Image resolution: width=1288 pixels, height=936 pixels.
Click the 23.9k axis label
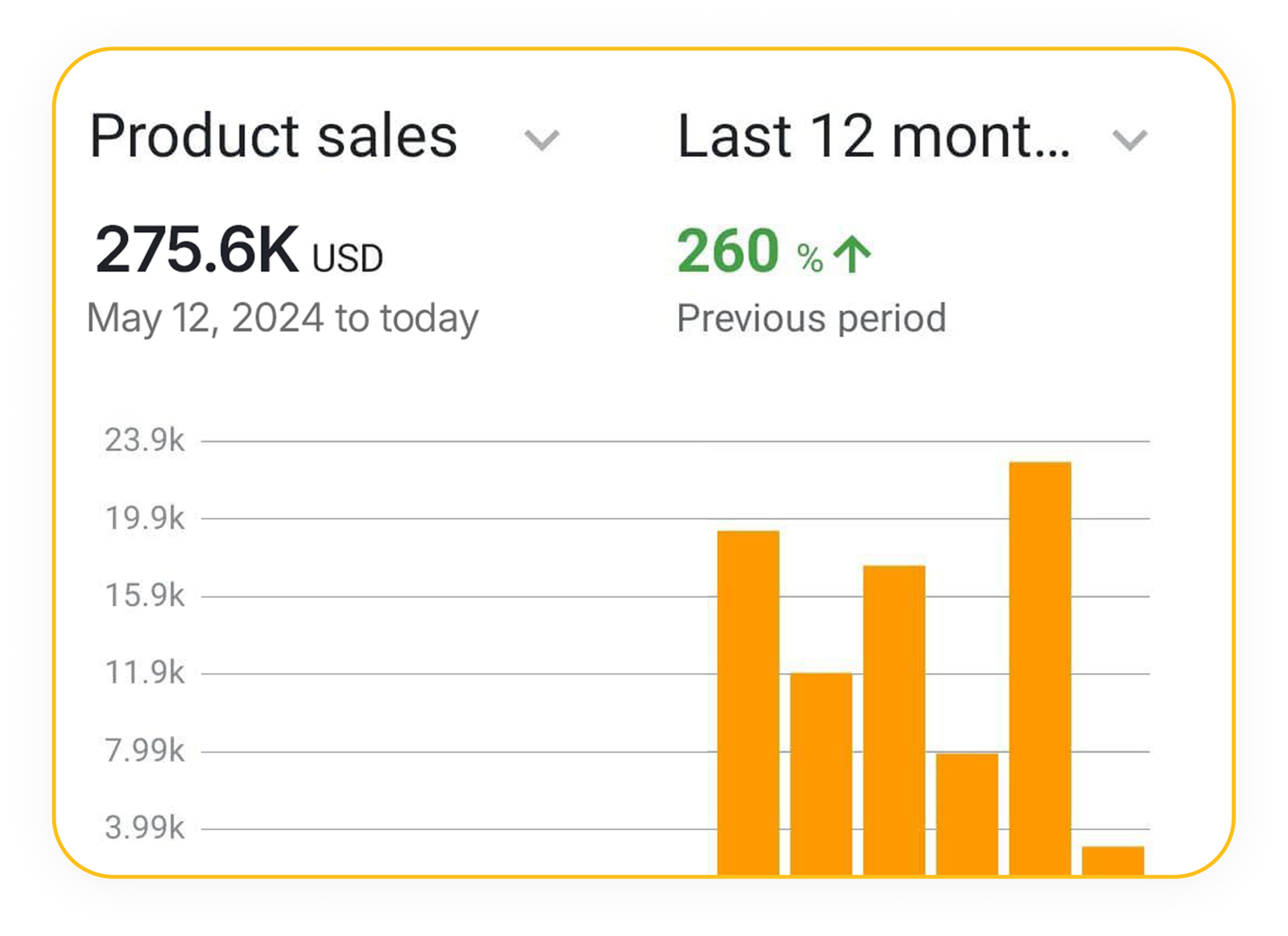tap(145, 440)
